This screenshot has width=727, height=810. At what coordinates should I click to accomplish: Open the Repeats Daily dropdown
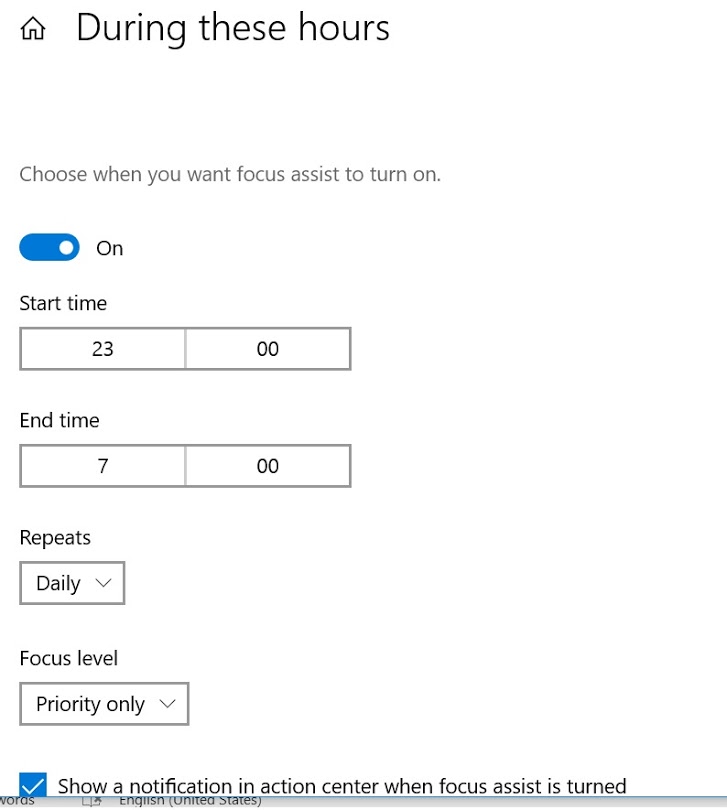coord(71,583)
